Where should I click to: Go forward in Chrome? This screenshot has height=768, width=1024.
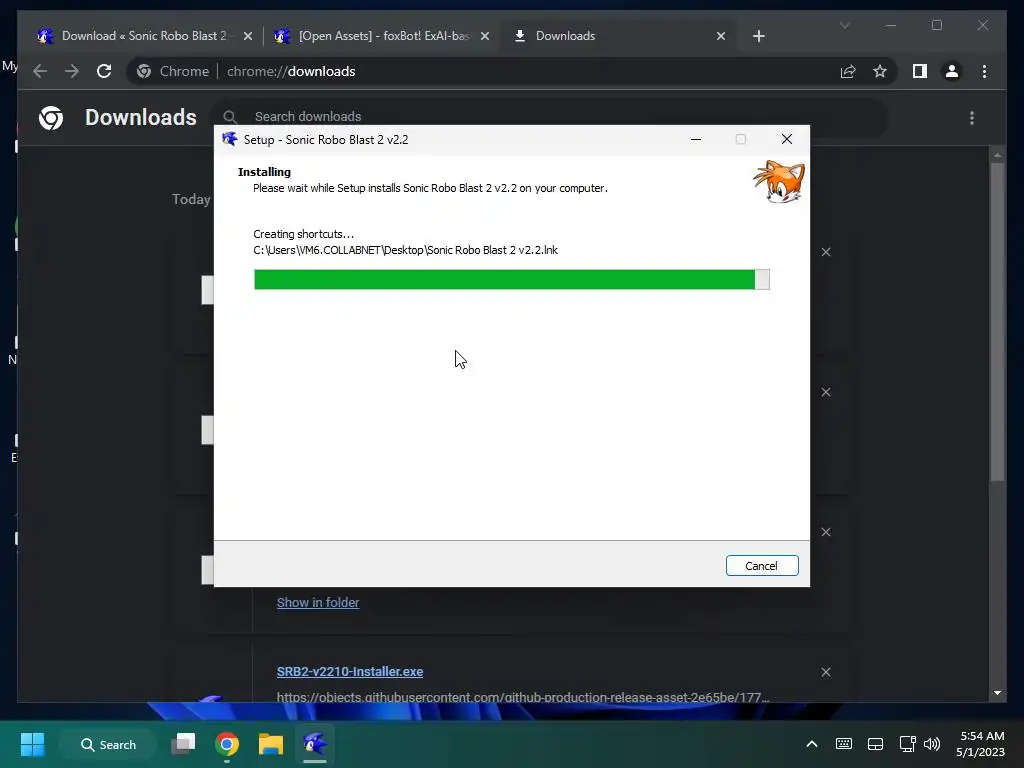click(72, 71)
